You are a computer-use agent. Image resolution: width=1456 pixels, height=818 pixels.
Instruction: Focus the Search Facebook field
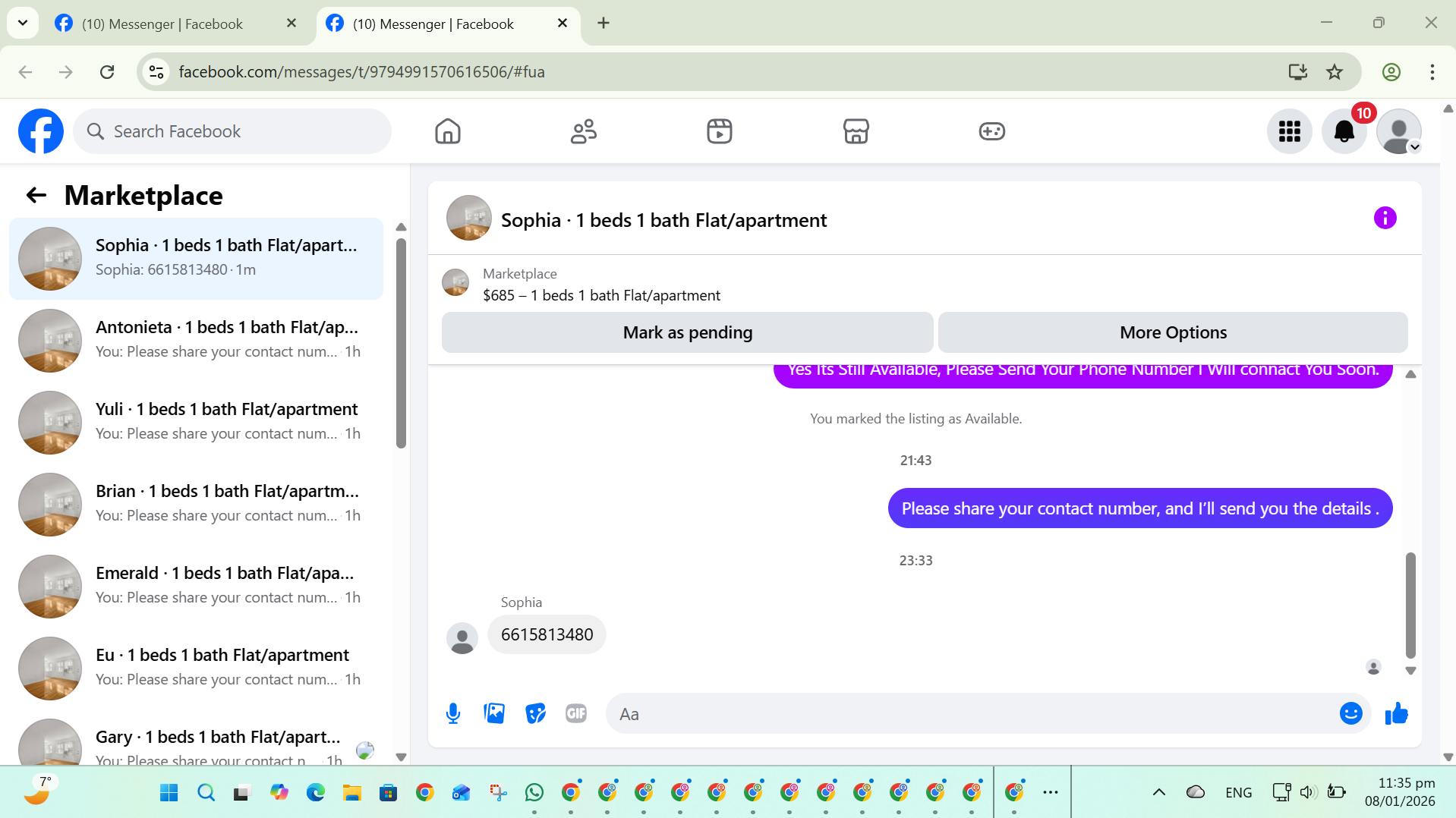pyautogui.click(x=232, y=131)
